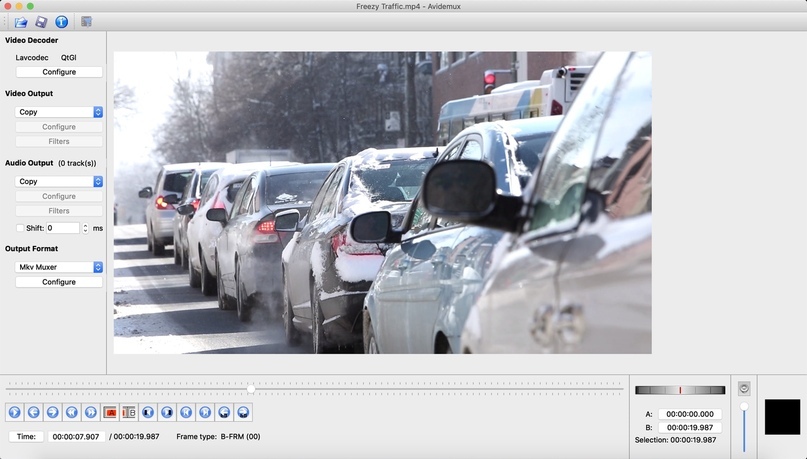Jump to previous keyframe with double-left arrow

coord(72,412)
